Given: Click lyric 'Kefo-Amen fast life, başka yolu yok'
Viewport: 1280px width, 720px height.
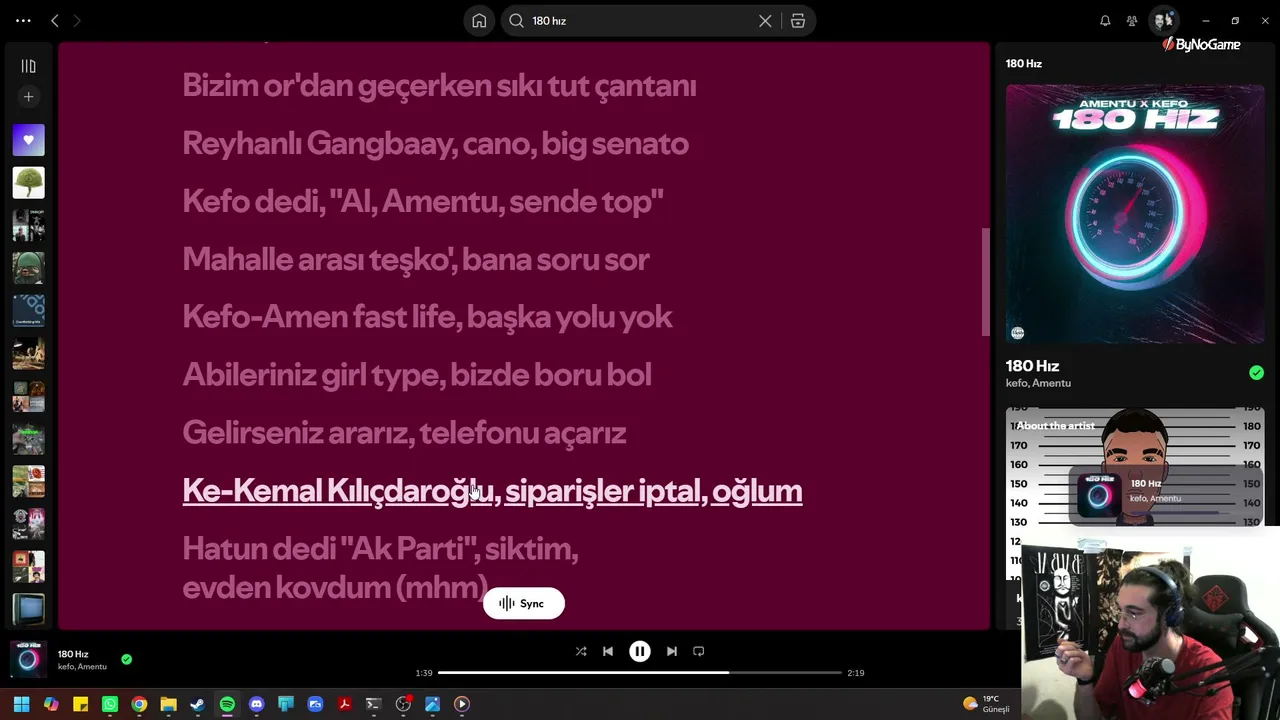Looking at the screenshot, I should click(x=427, y=318).
